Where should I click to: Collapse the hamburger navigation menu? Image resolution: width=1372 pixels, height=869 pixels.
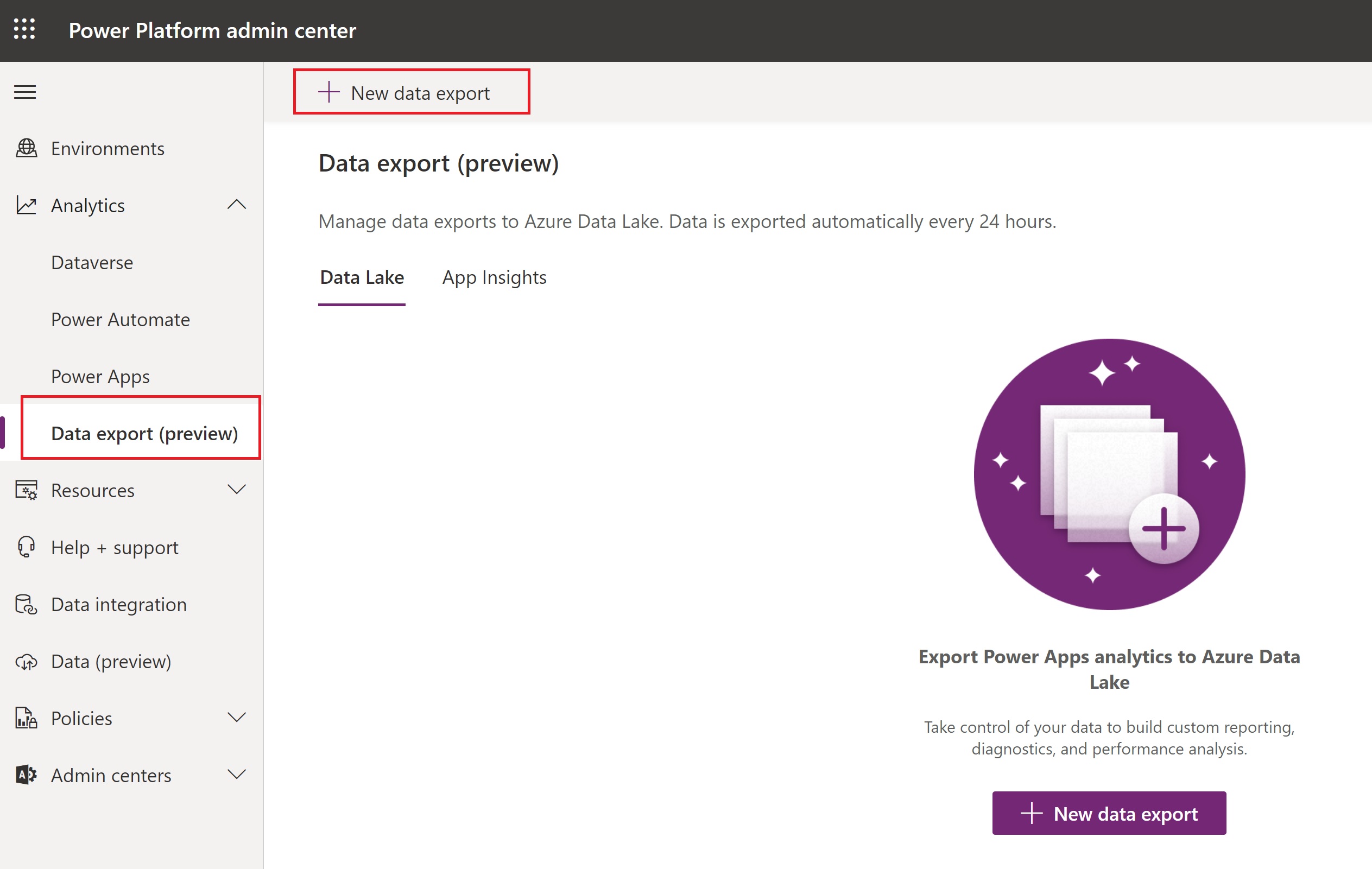pyautogui.click(x=25, y=92)
